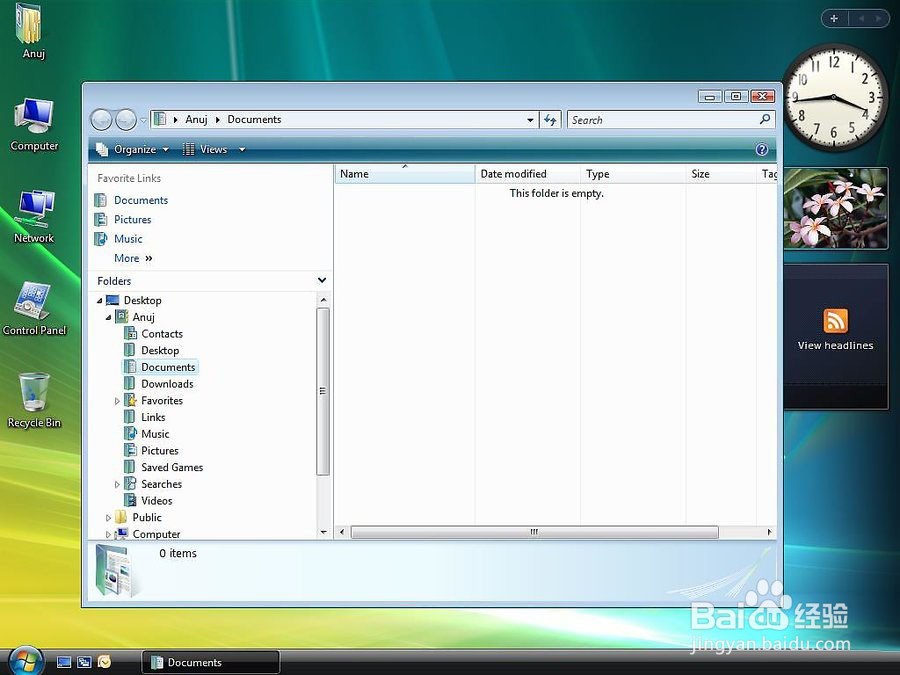Expand the Searches tree node
The image size is (900, 675).
(117, 484)
